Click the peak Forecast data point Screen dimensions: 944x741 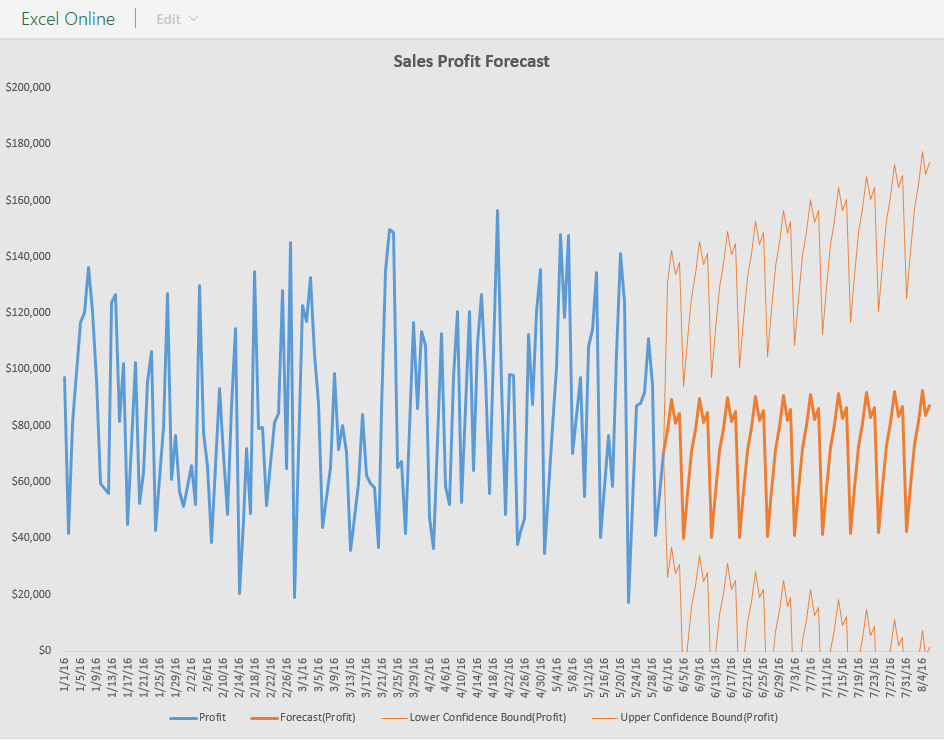coord(923,389)
